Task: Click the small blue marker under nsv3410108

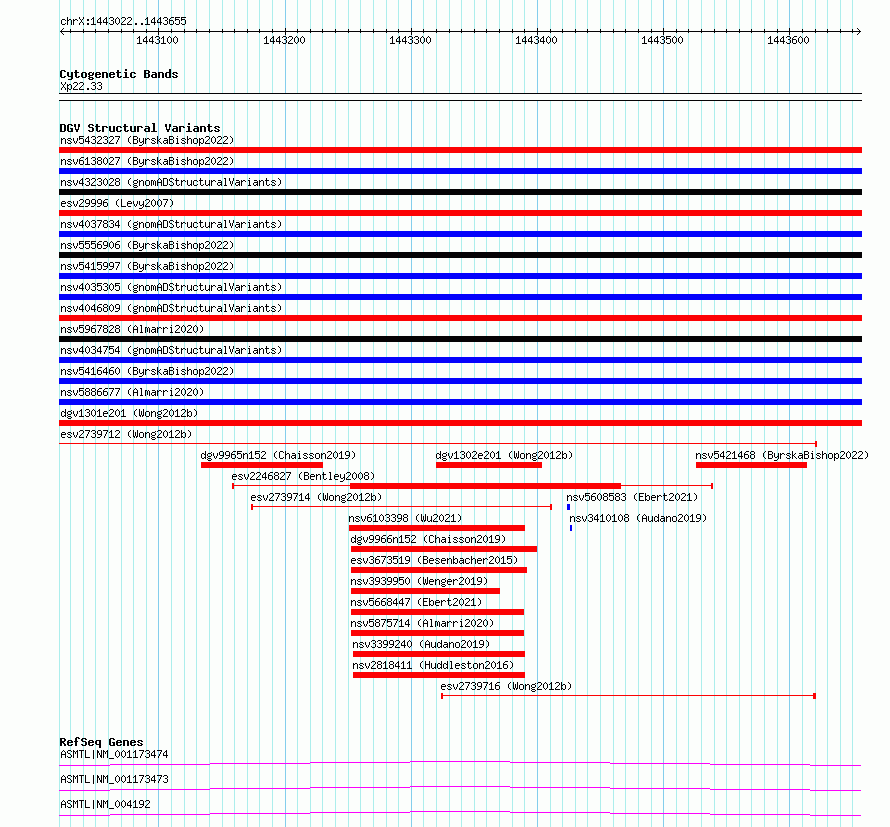Action: [571, 528]
